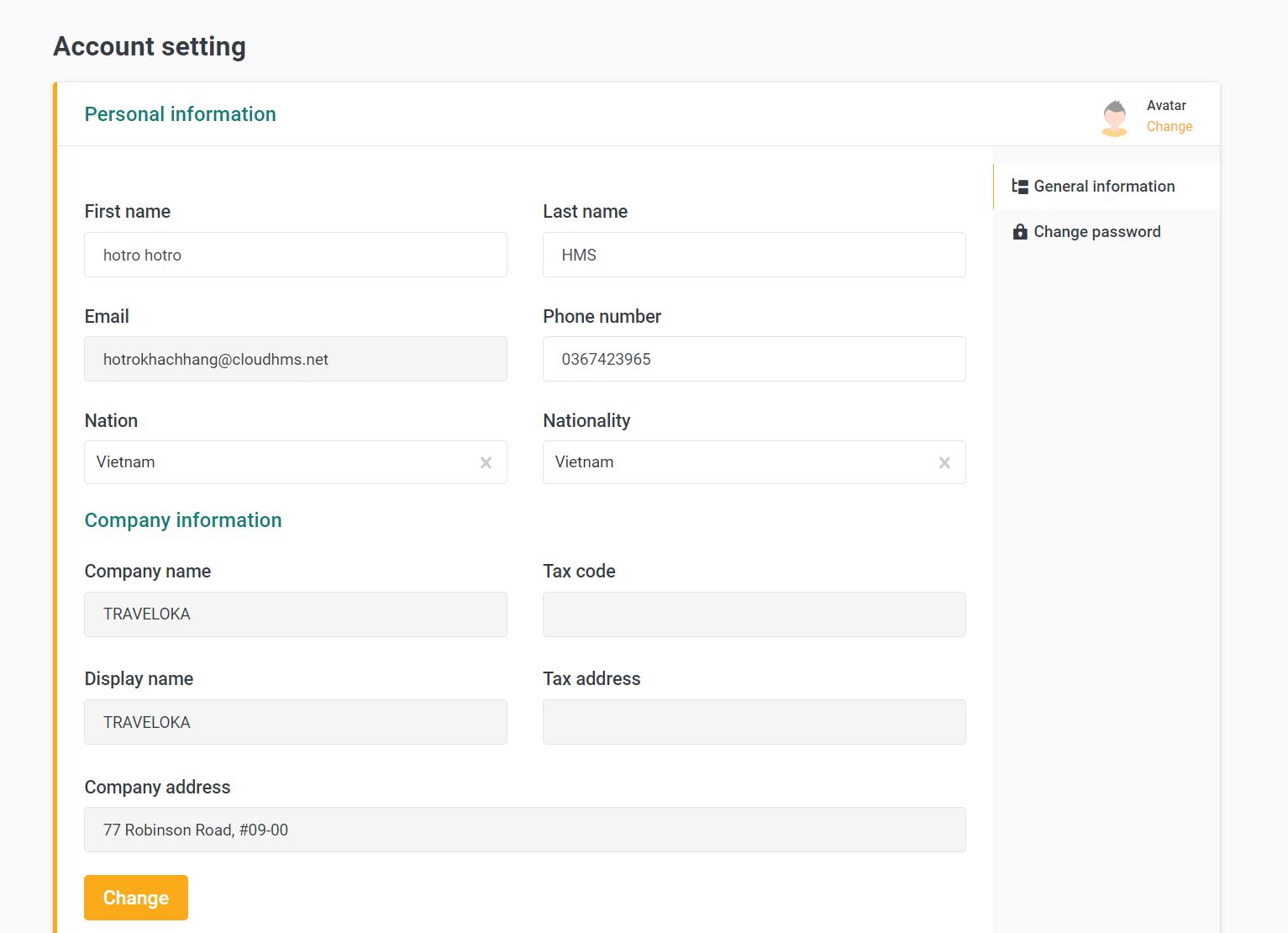Click the Company address field
This screenshot has height=933, width=1288.
tap(524, 830)
